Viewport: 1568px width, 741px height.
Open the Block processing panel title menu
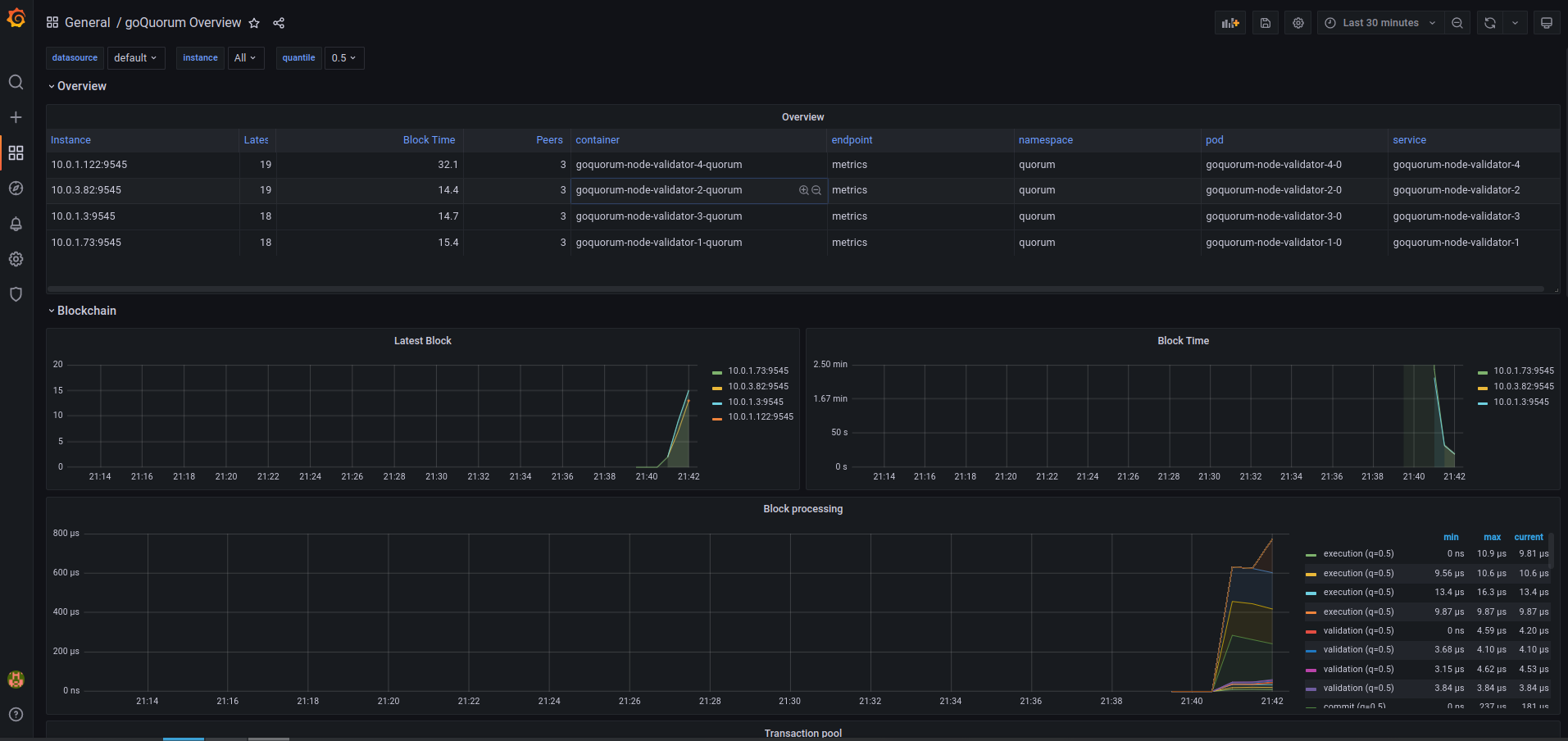(802, 509)
